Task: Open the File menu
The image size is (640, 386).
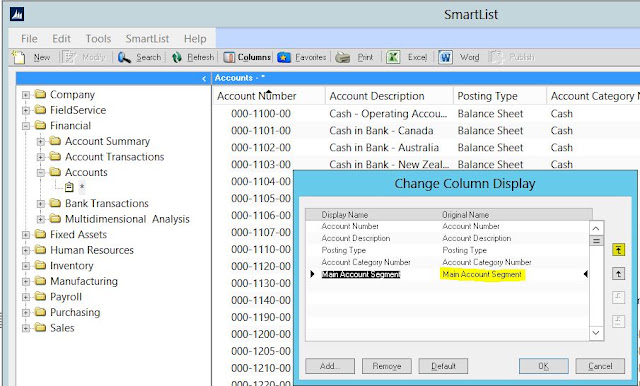Action: click(x=29, y=39)
